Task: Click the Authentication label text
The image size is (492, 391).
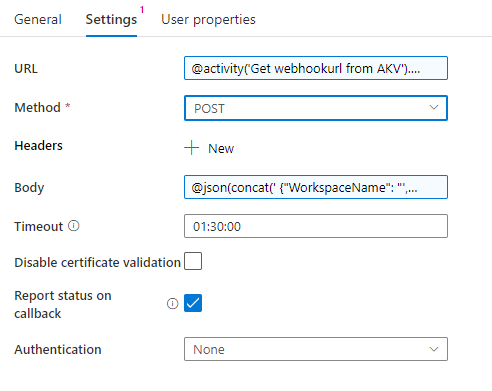Action: (x=58, y=349)
